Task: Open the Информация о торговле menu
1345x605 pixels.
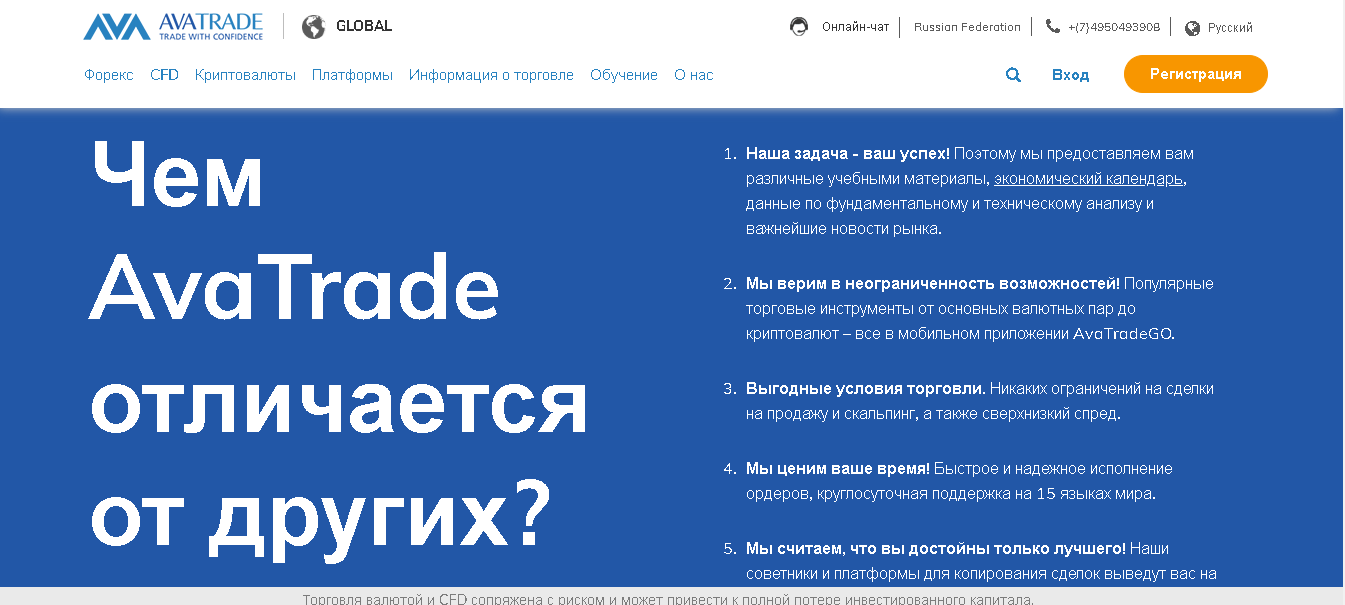Action: pyautogui.click(x=491, y=75)
